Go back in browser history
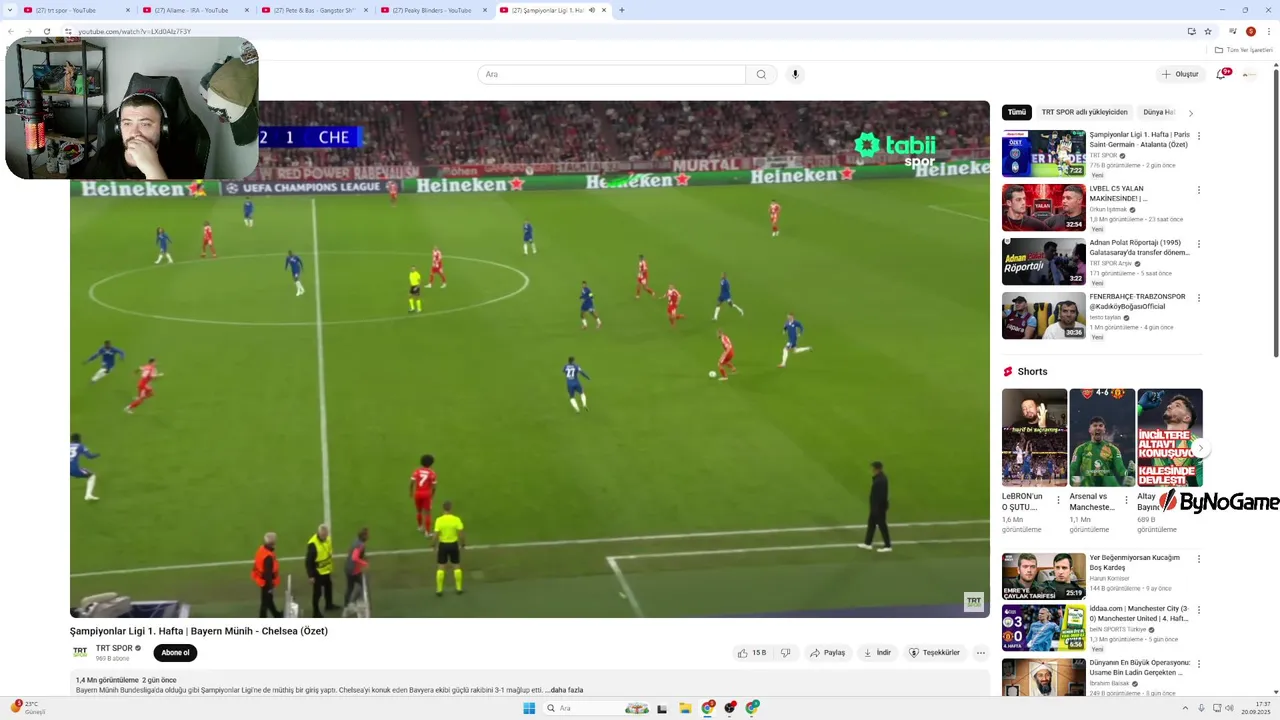Screen dimensions: 1280x720 pos(11,31)
